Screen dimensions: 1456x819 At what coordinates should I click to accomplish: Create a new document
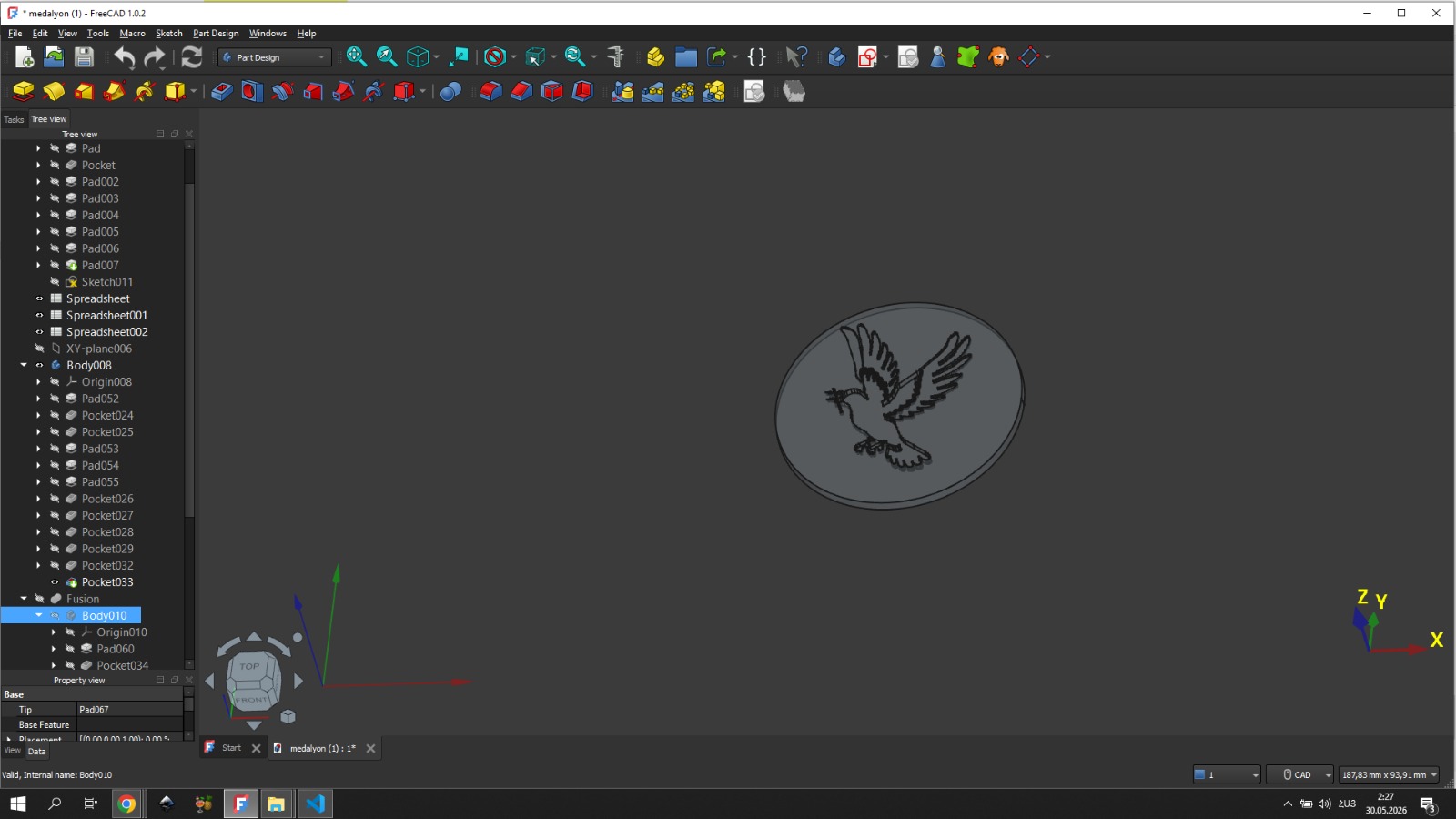click(25, 57)
